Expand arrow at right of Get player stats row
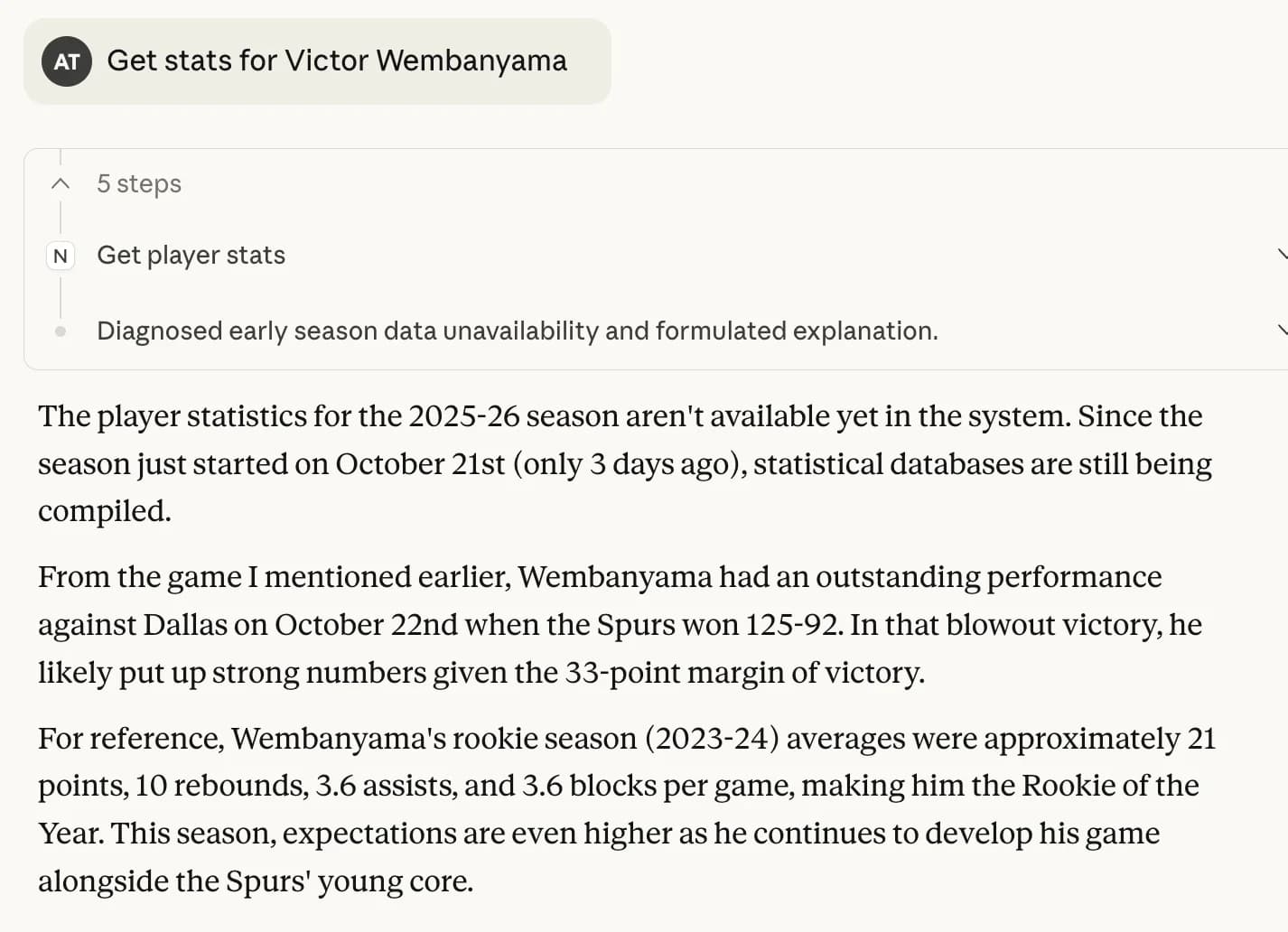Viewport: 1288px width, 932px height. tap(1282, 255)
